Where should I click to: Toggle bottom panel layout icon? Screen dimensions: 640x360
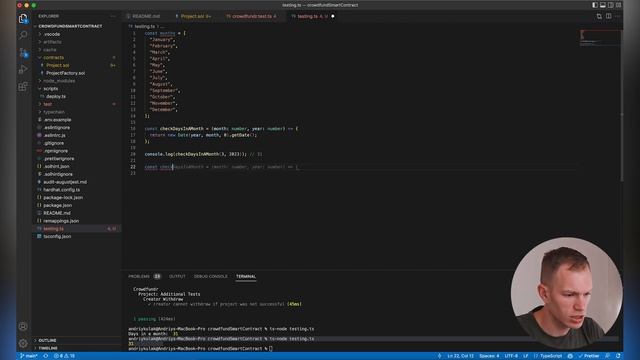pyautogui.click(x=602, y=5)
